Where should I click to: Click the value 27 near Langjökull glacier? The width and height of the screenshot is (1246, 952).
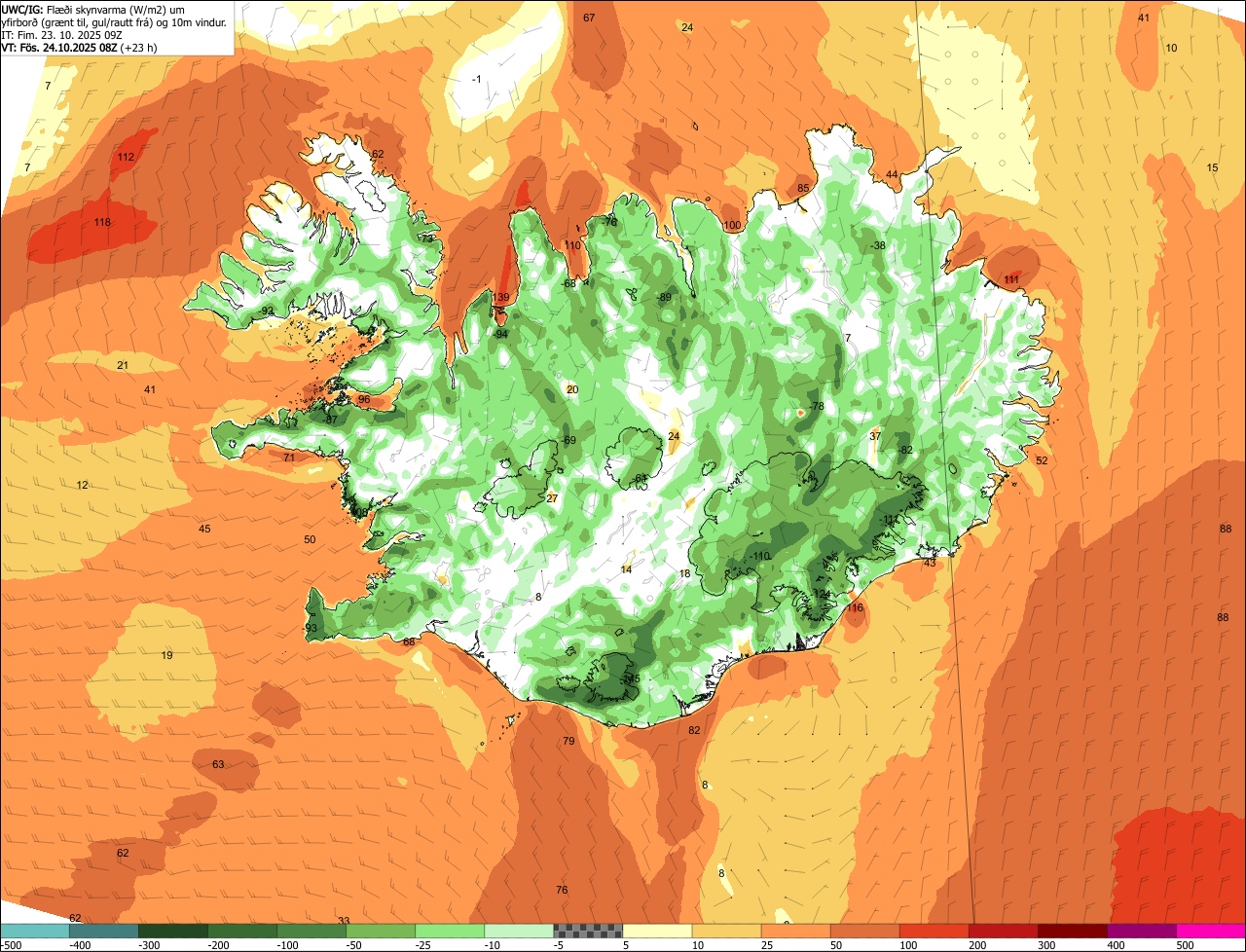coord(552,499)
